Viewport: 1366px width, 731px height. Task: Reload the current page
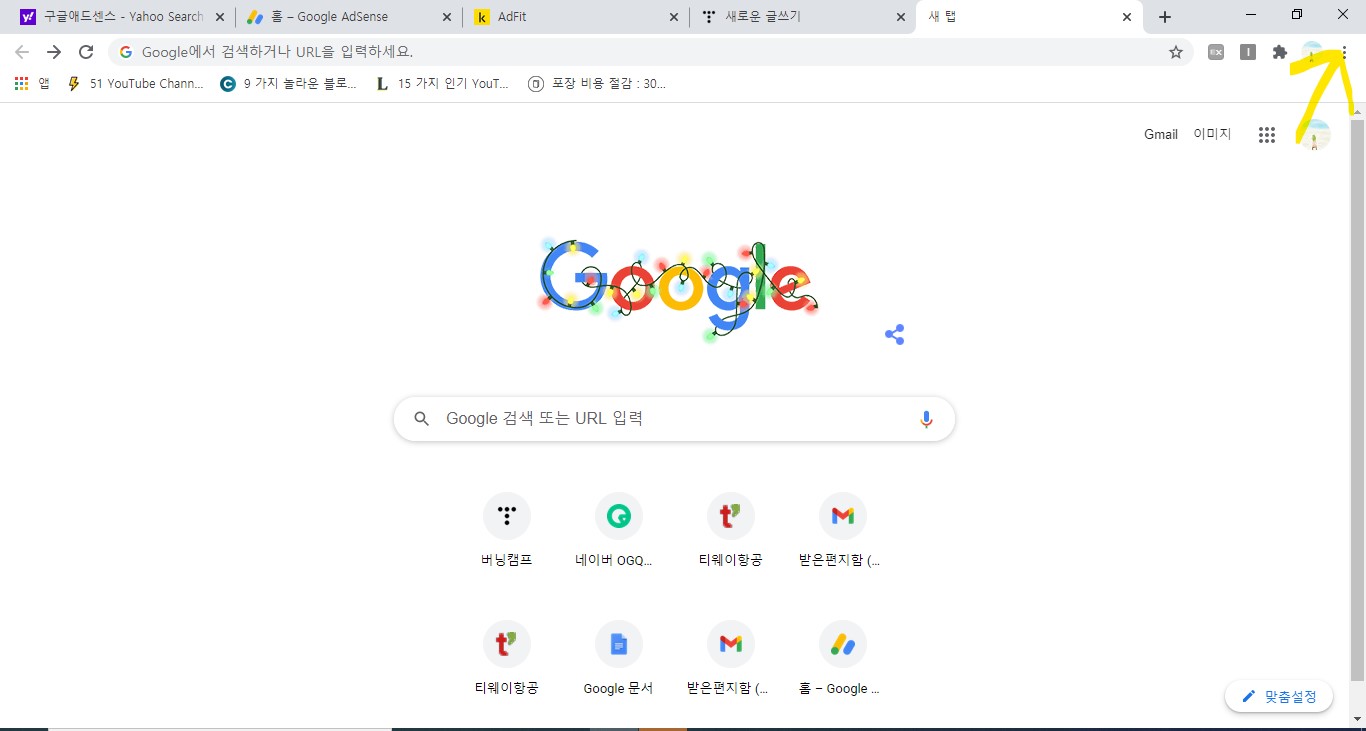(86, 52)
